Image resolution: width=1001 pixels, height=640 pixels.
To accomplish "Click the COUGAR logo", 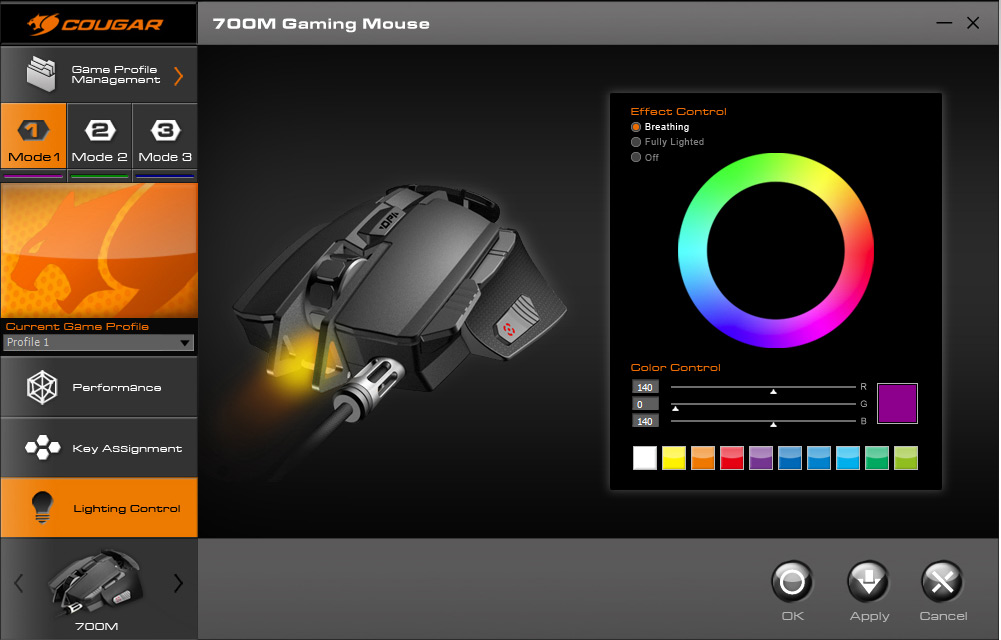I will pos(96,24).
